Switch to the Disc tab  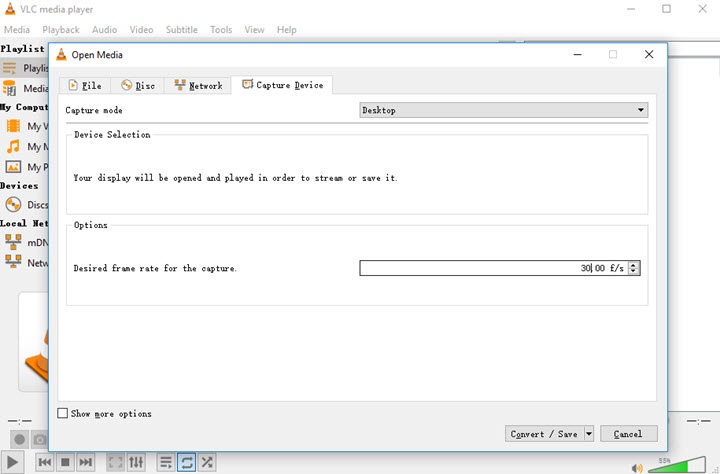click(x=138, y=85)
